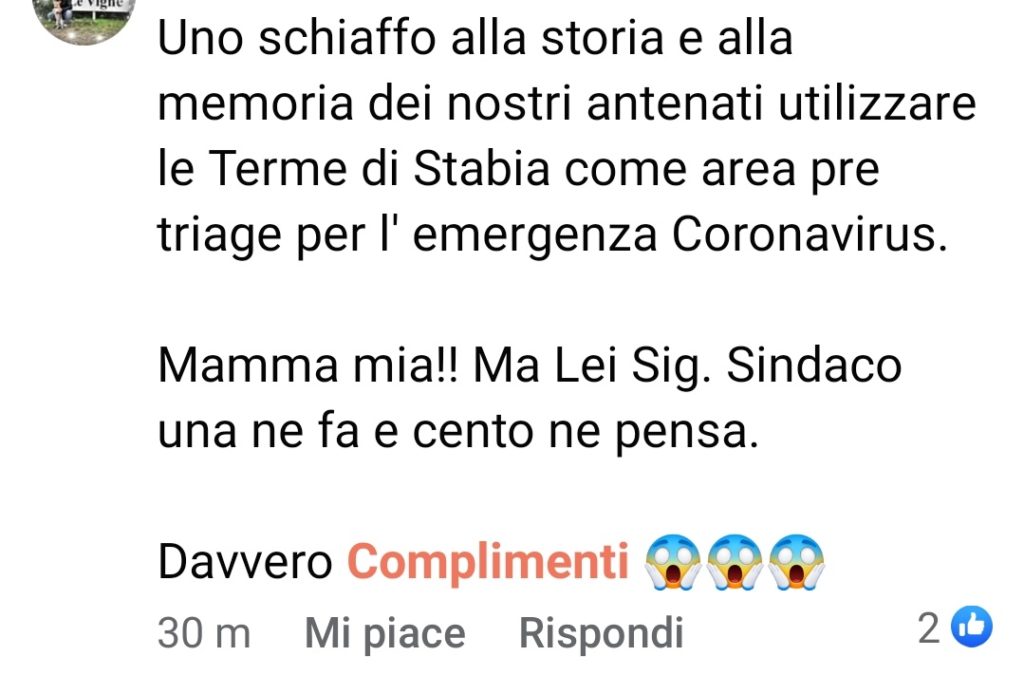1024x675 pixels.
Task: Tap the blue thumbs-up reaction icon
Action: click(971, 626)
